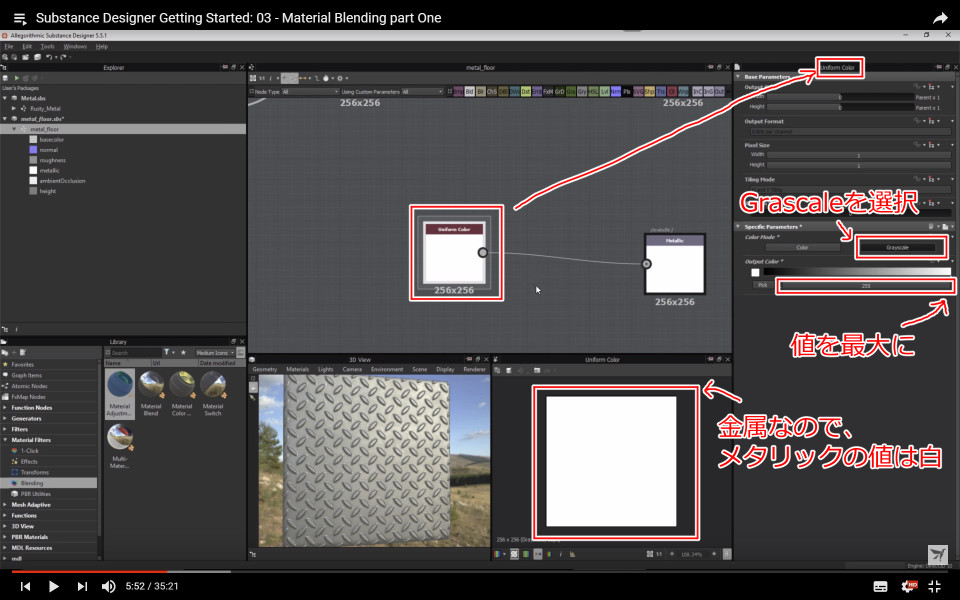Screen dimensions: 960x600
Task: Select the height output in Explorer
Action: [47, 192]
